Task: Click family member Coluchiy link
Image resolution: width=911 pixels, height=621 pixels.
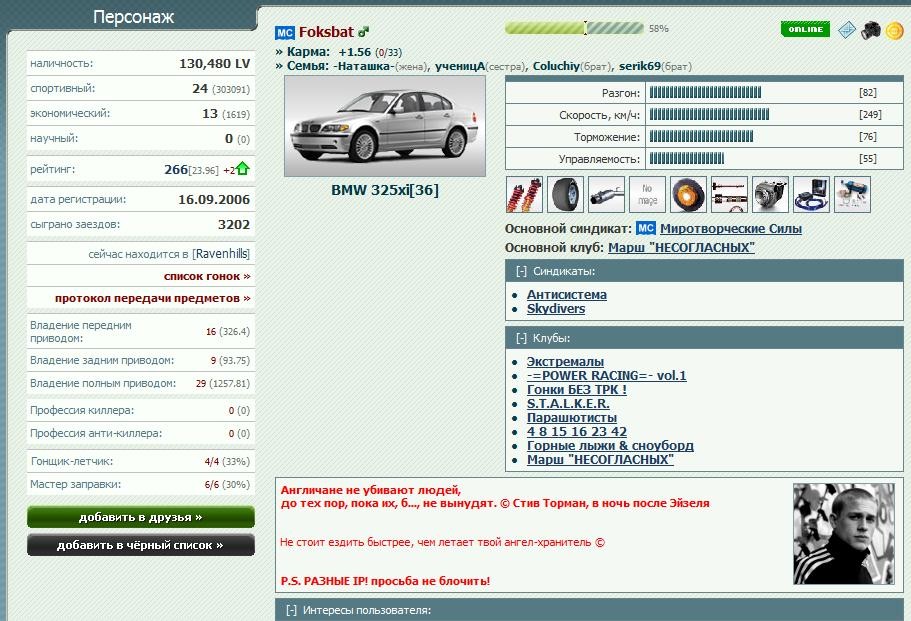Action: tap(556, 66)
